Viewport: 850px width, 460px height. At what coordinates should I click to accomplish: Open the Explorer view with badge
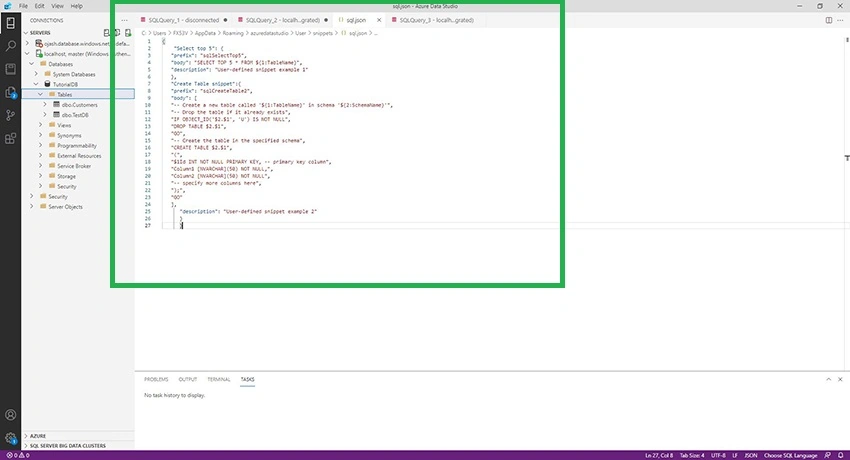10,92
